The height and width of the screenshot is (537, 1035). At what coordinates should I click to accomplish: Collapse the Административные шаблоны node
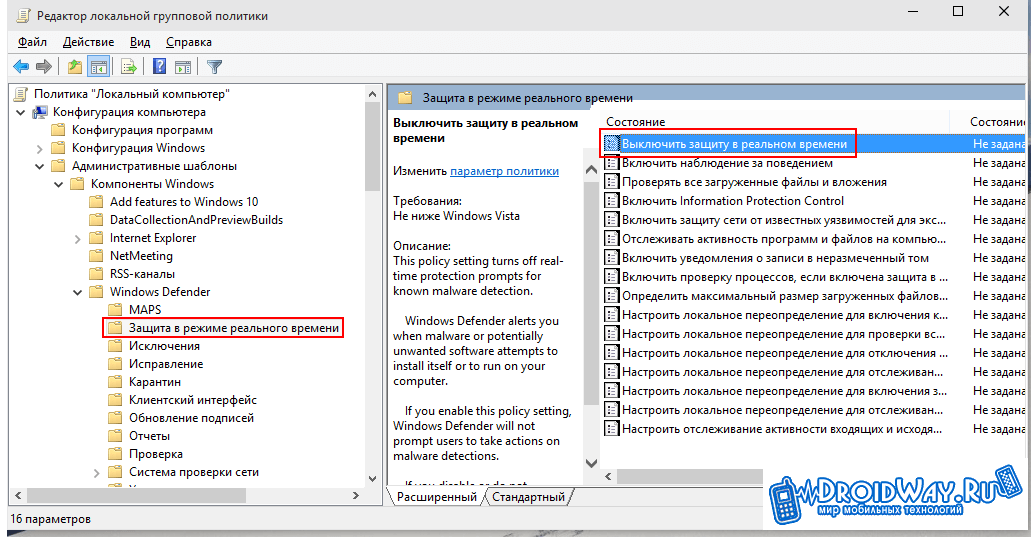point(40,166)
